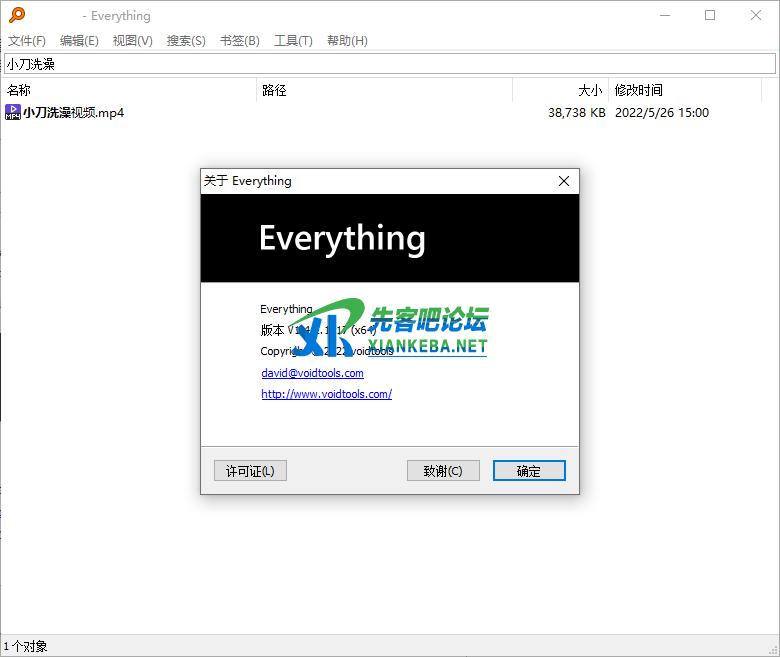Click the MP4 file icon in results
This screenshot has width=780, height=657.
pos(13,112)
